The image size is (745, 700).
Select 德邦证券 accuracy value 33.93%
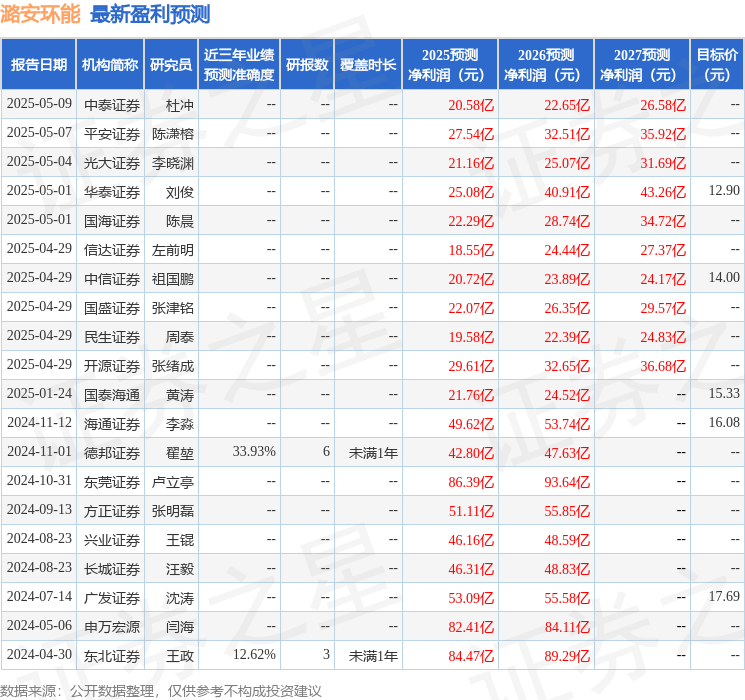254,451
